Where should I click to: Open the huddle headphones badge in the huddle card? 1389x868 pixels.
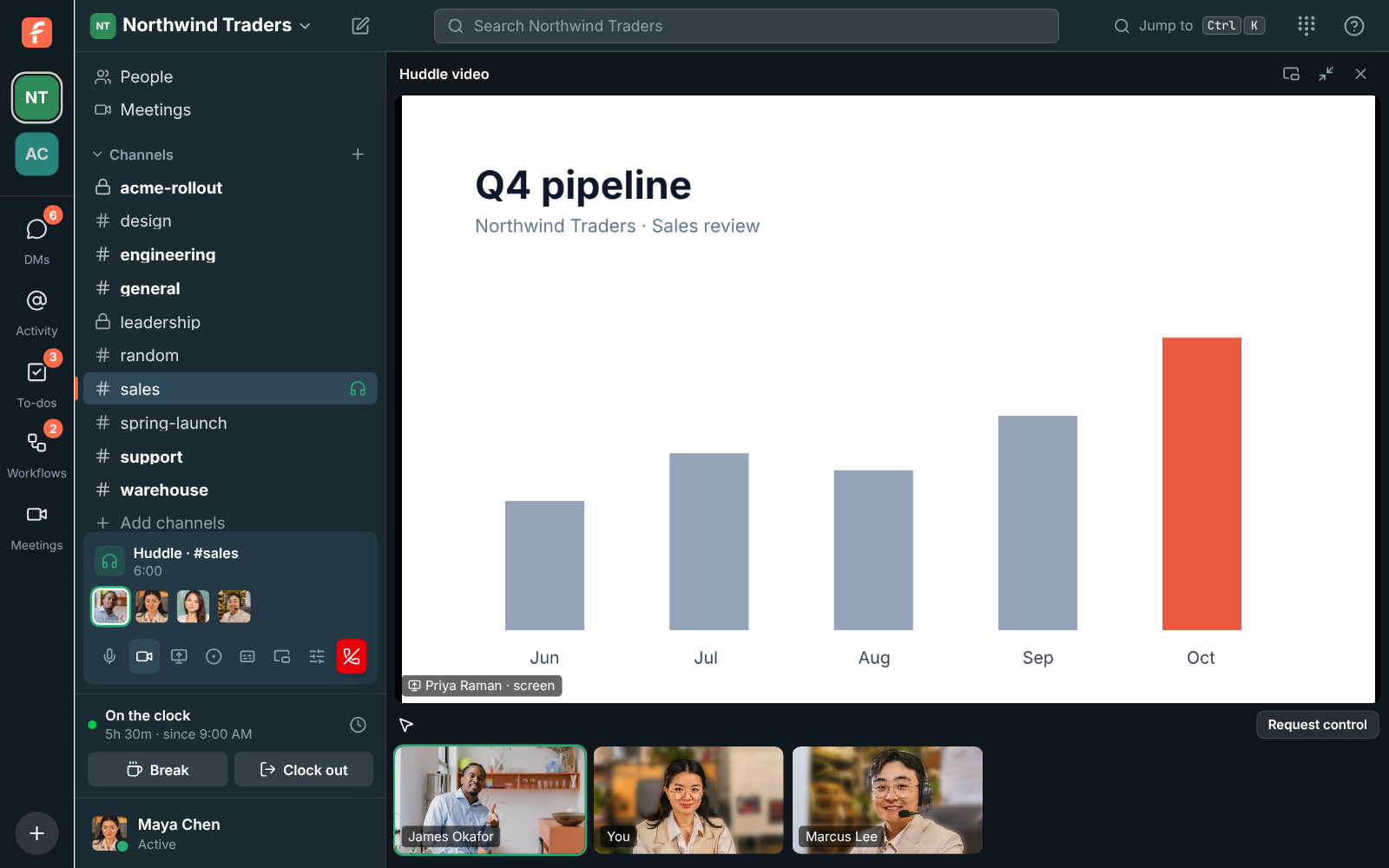click(x=109, y=562)
